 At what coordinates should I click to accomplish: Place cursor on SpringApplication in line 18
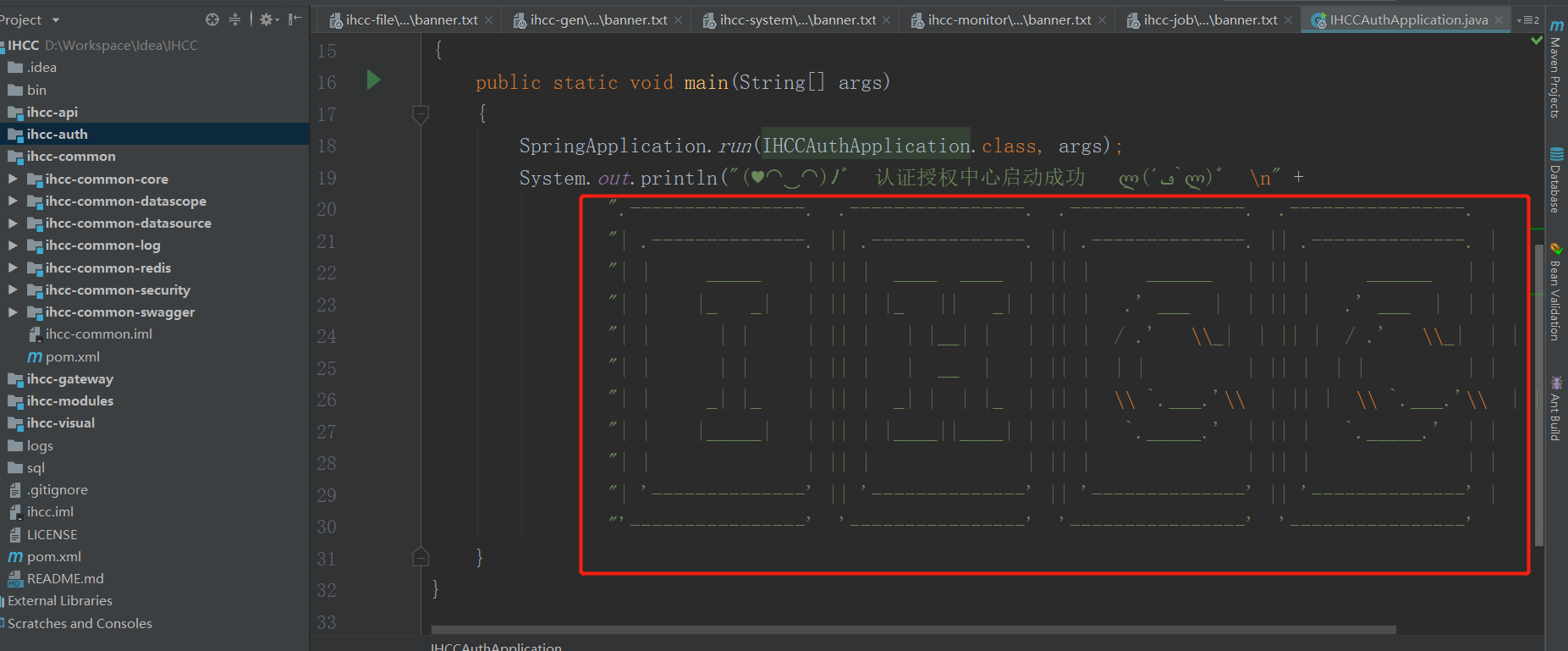coord(613,146)
